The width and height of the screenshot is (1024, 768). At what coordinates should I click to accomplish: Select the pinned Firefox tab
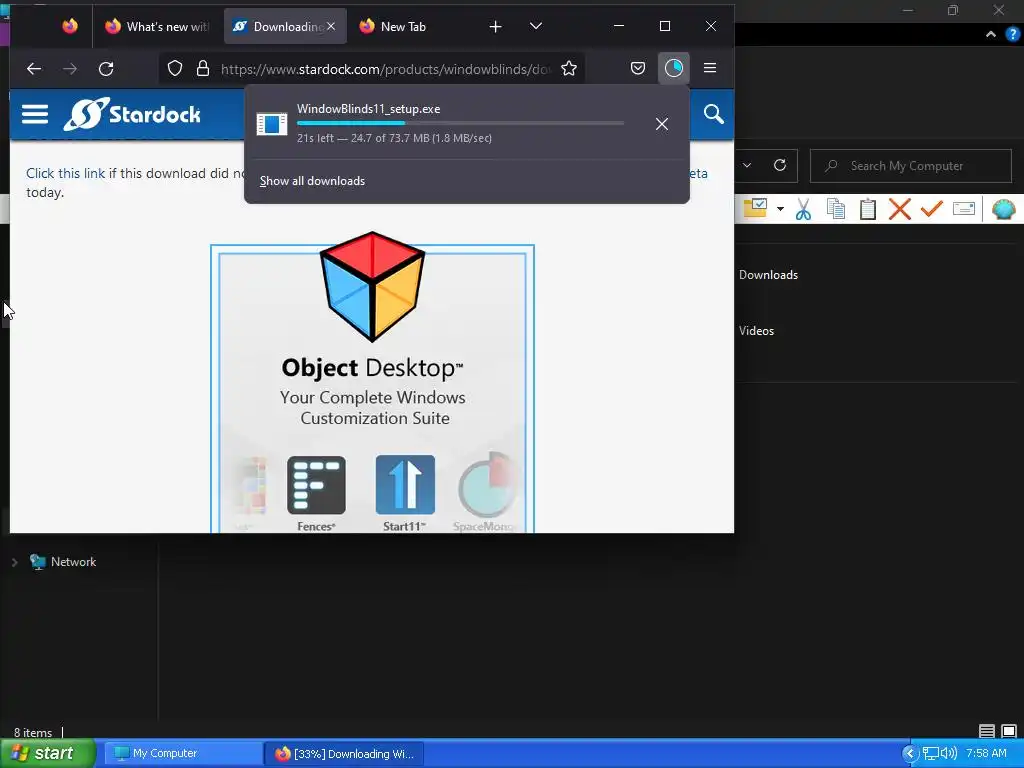tap(70, 26)
